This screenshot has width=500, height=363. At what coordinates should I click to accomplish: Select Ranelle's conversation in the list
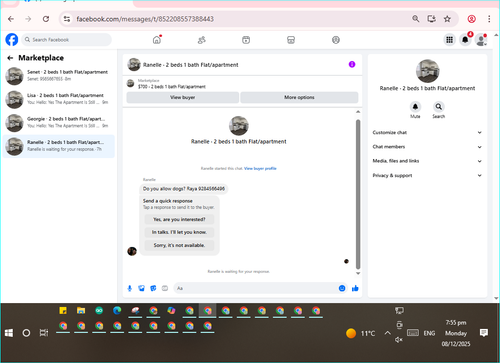click(x=59, y=146)
